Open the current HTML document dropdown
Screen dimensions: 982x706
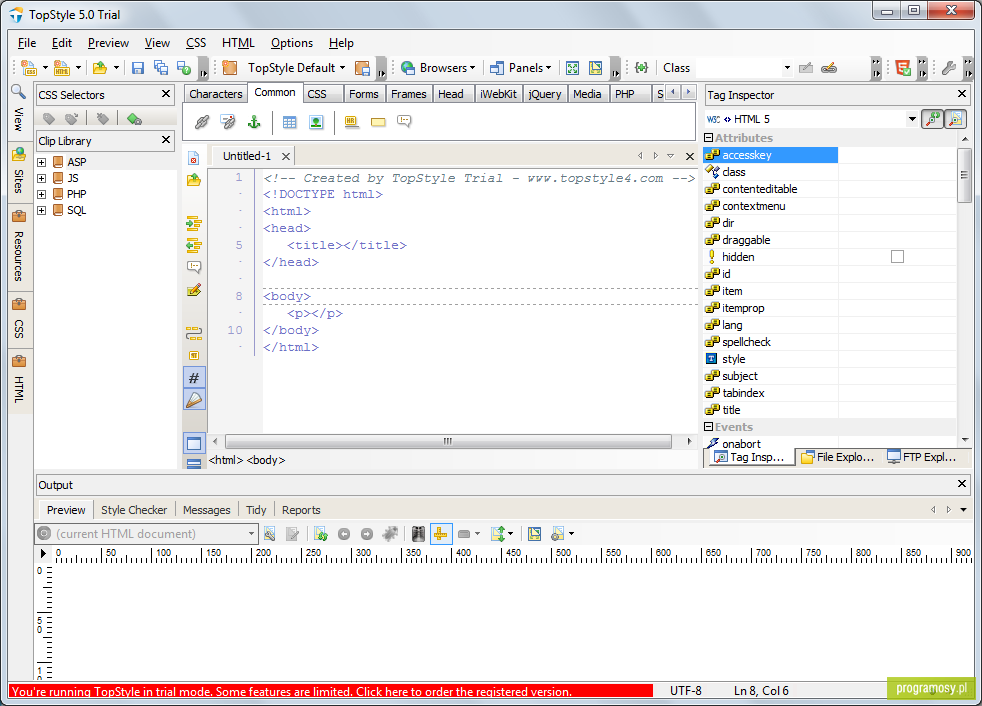tap(251, 534)
